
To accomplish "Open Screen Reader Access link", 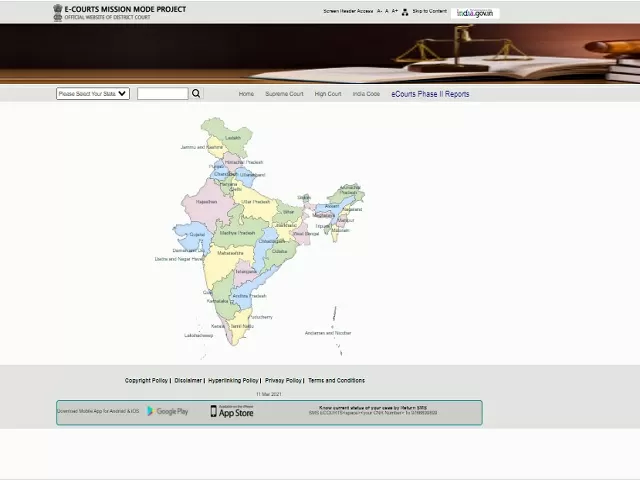I will [348, 11].
